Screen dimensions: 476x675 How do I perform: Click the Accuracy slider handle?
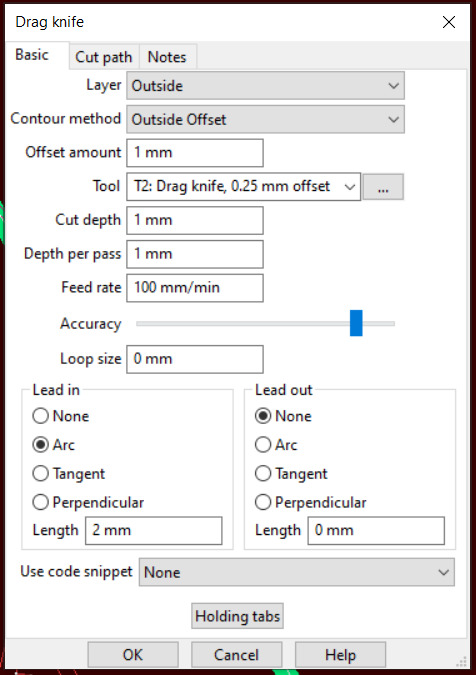356,323
